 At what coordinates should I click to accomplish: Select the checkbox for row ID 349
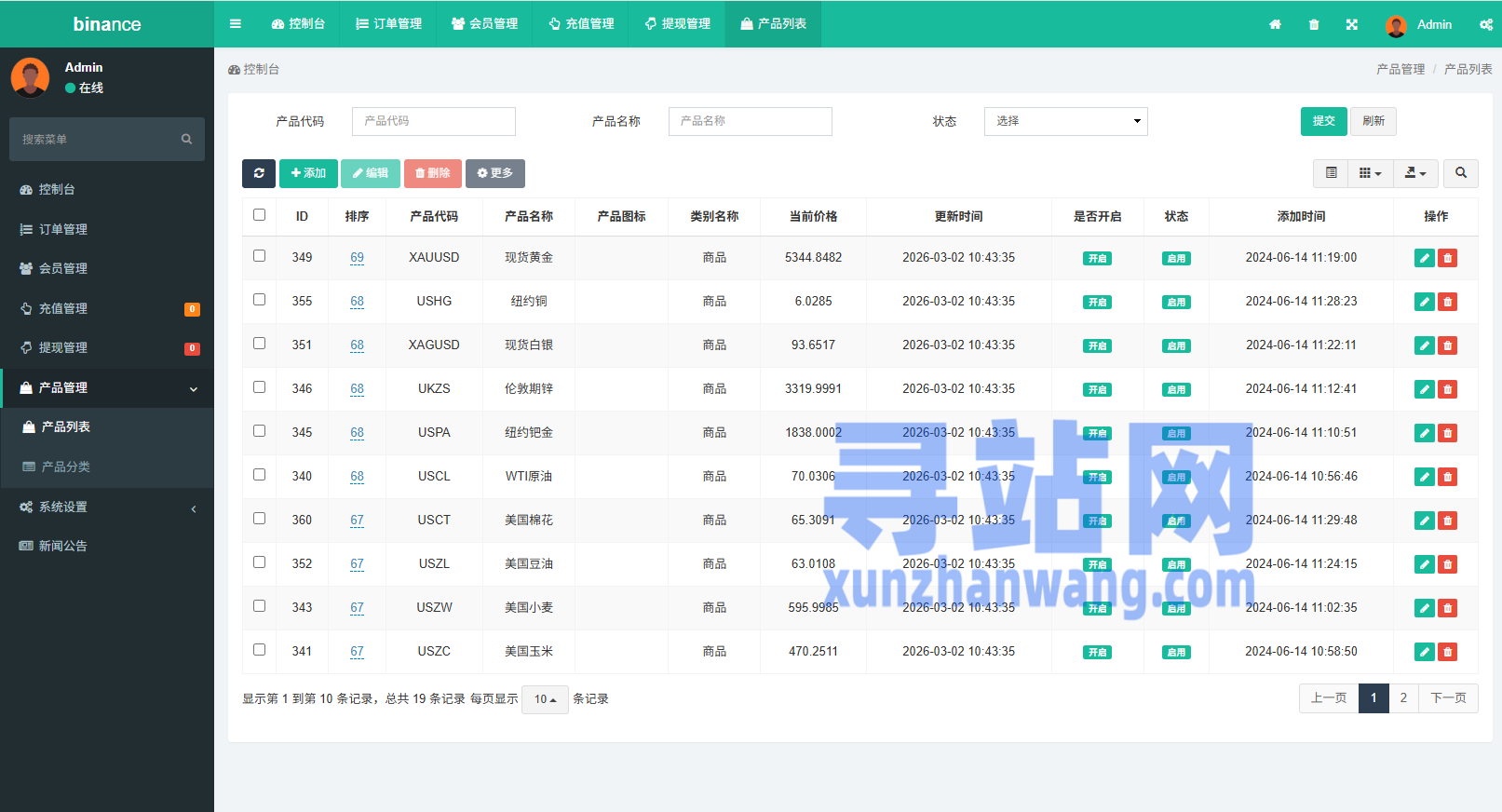point(260,256)
